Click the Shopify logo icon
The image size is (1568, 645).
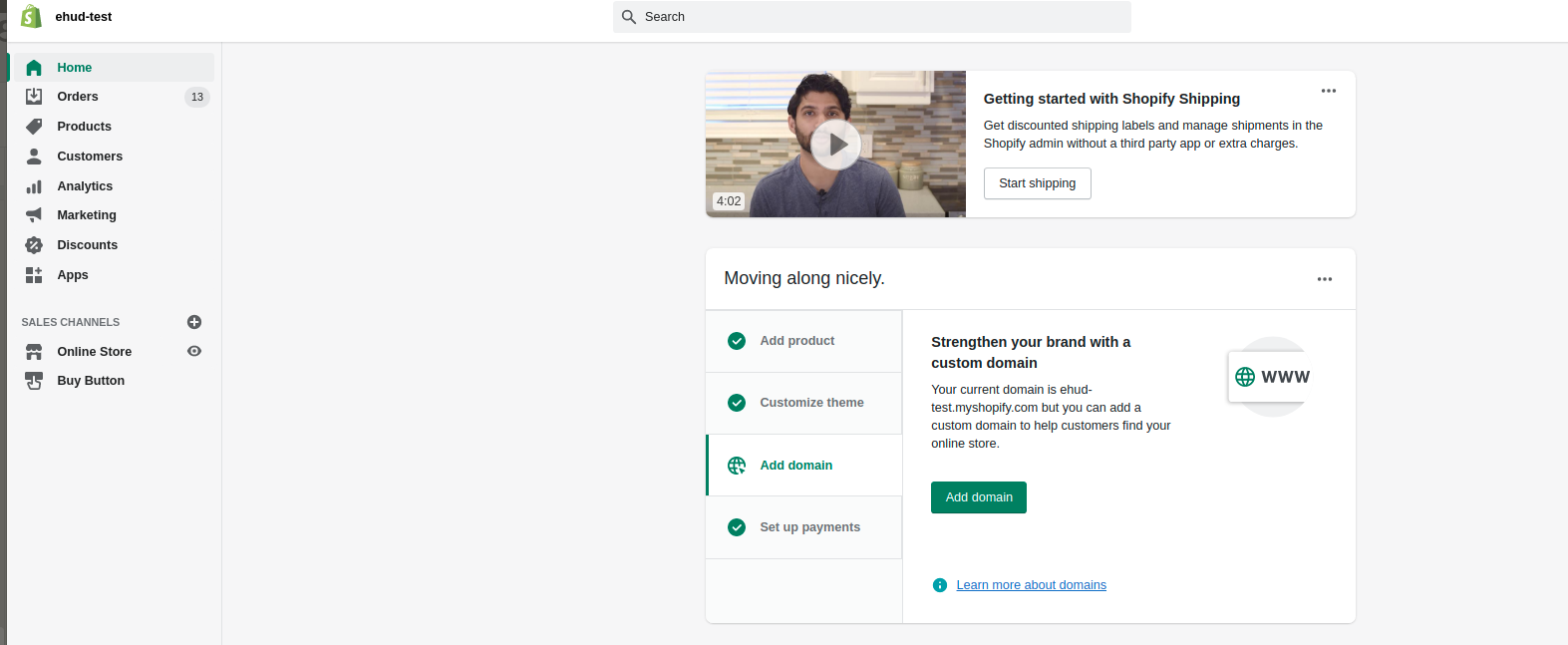click(x=32, y=17)
